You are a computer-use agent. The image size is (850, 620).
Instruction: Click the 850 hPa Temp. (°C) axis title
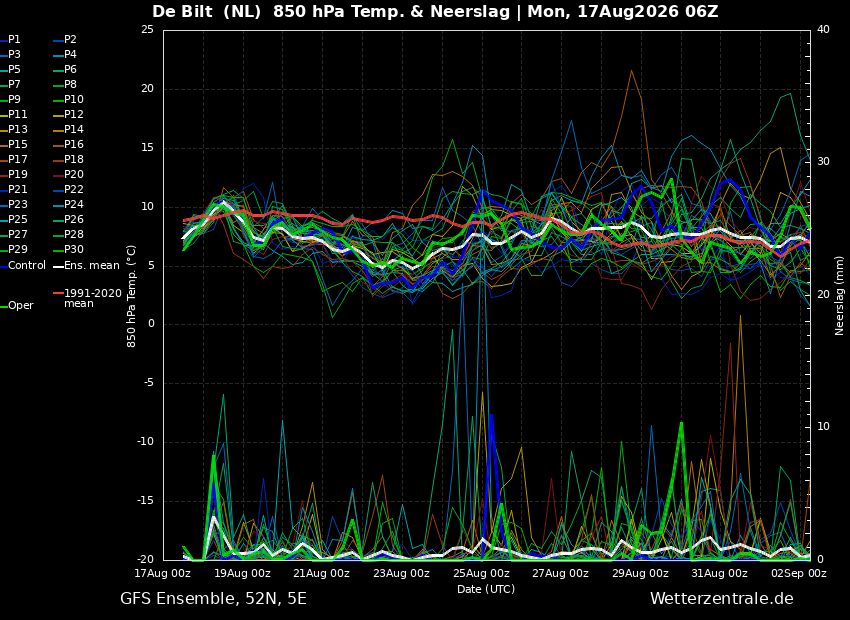(x=131, y=296)
